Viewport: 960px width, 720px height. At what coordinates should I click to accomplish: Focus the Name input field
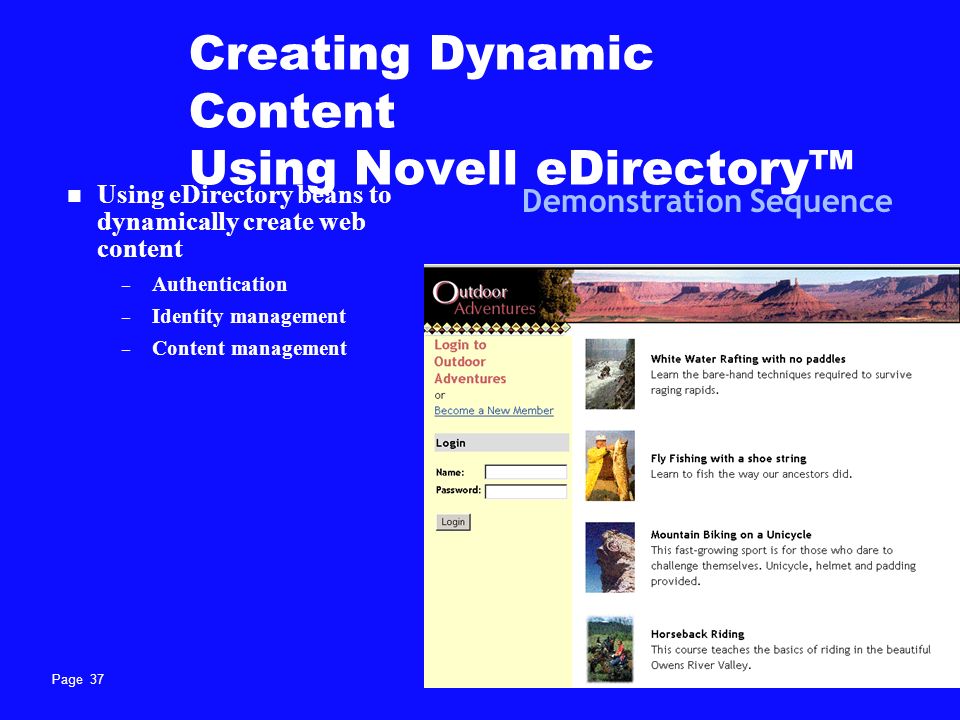point(526,472)
